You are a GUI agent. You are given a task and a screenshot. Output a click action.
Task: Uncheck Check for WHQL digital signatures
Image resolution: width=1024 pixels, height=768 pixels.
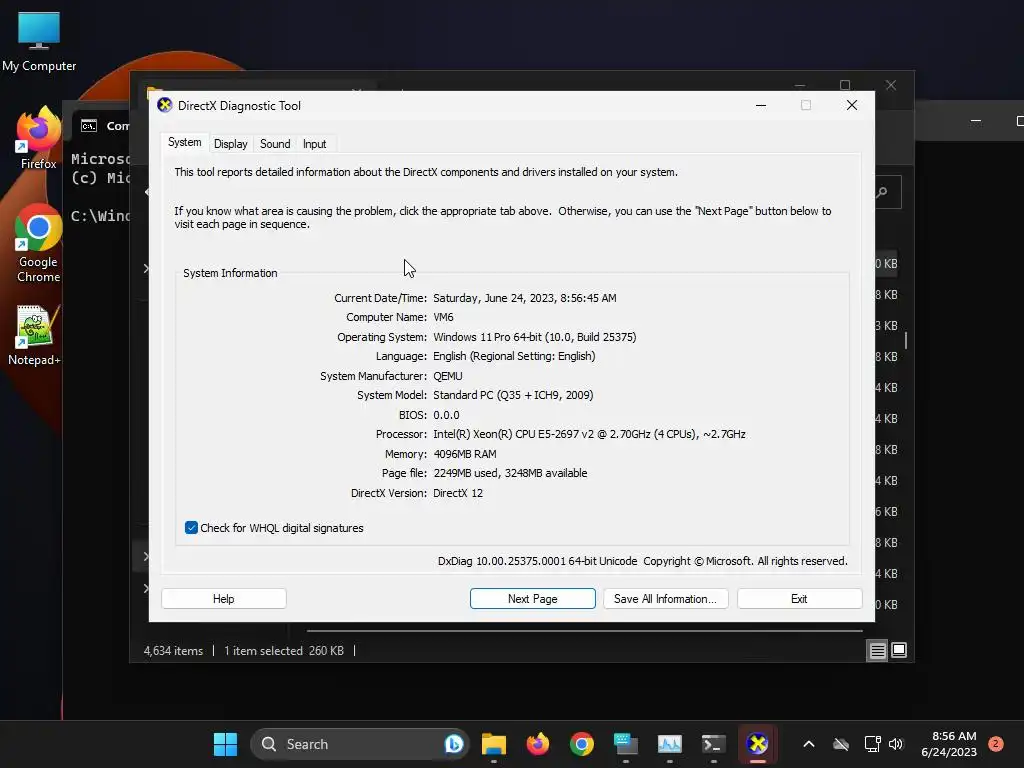[x=191, y=528]
